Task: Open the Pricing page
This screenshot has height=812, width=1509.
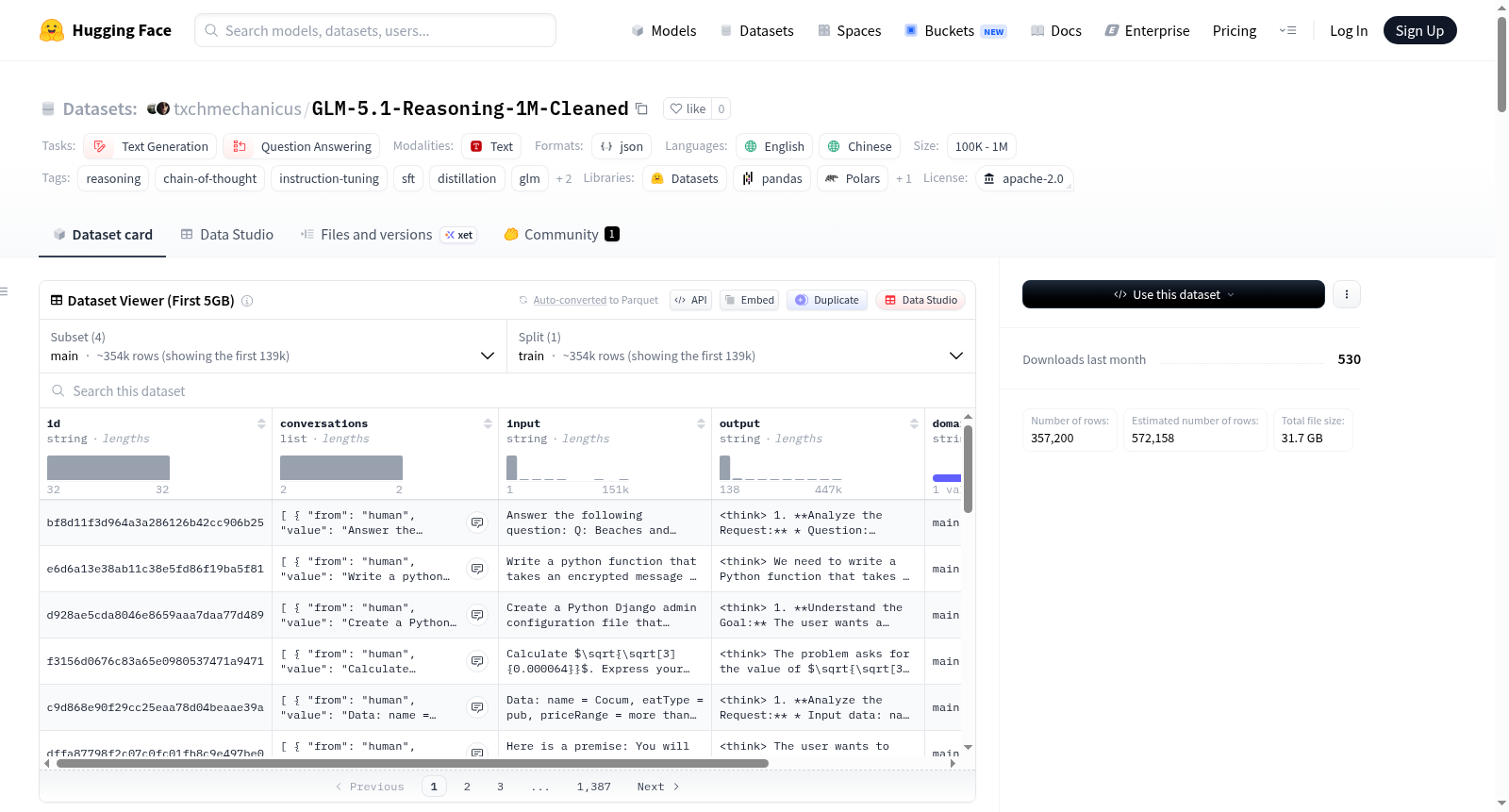Action: (1235, 30)
